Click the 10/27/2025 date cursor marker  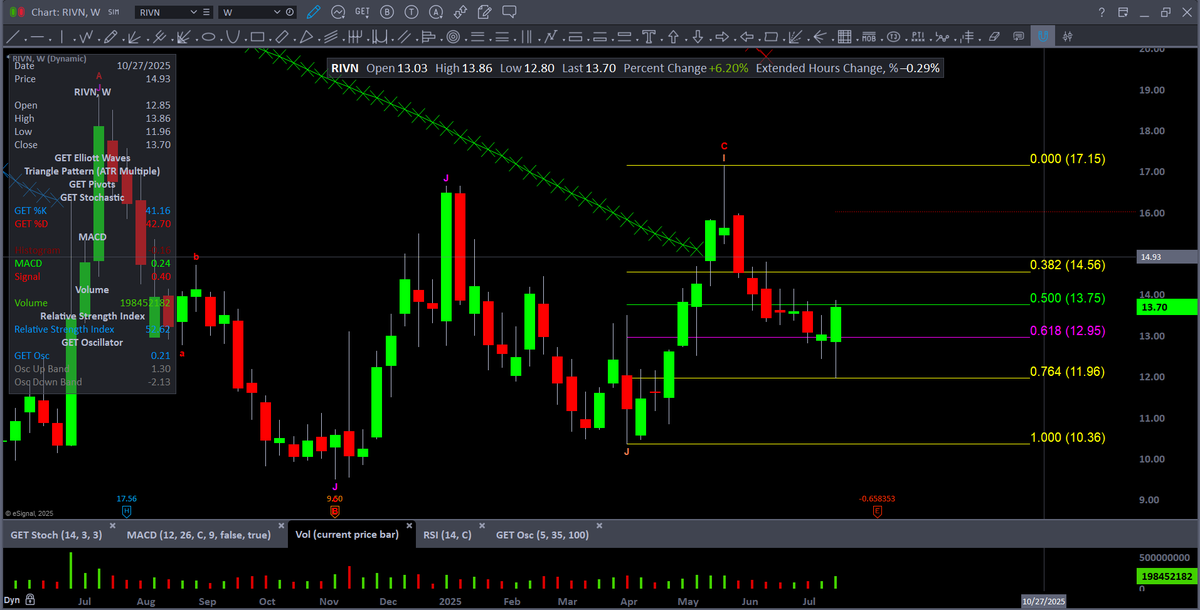pos(1043,600)
